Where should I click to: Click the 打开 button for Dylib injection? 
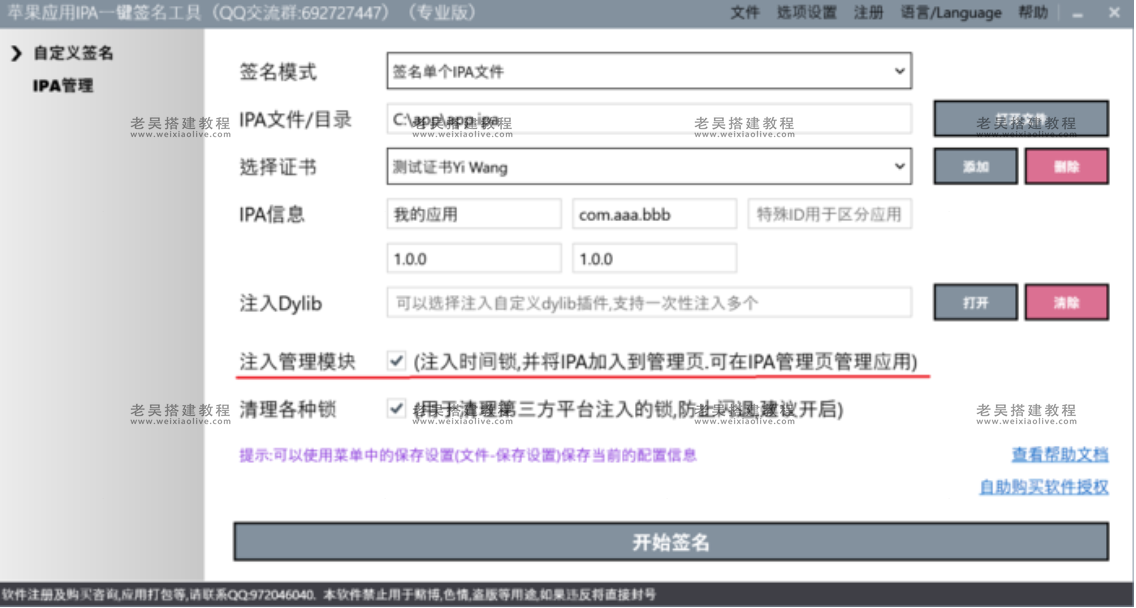pos(975,301)
